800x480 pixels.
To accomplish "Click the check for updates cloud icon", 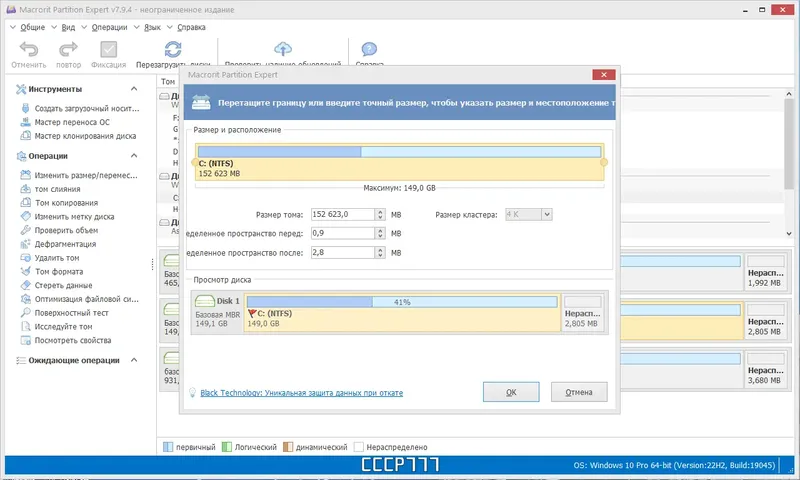I will click(x=283, y=49).
